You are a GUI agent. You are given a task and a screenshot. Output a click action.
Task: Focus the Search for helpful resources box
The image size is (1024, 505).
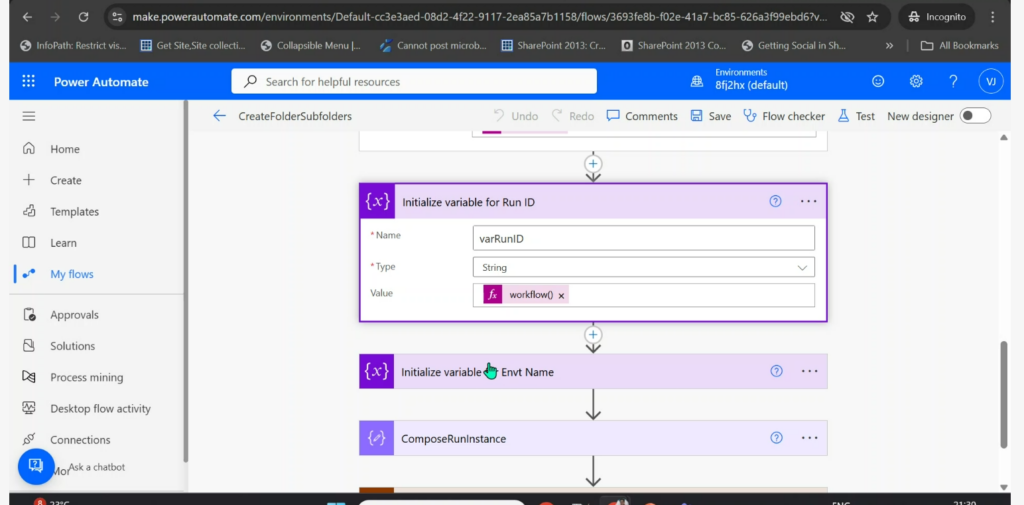(413, 82)
